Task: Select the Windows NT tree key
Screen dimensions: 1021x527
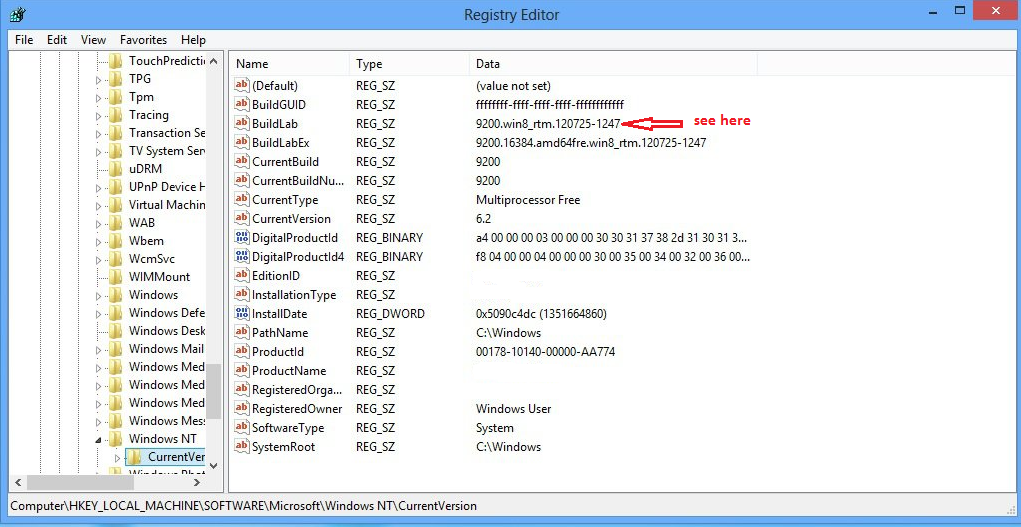Action: (163, 438)
